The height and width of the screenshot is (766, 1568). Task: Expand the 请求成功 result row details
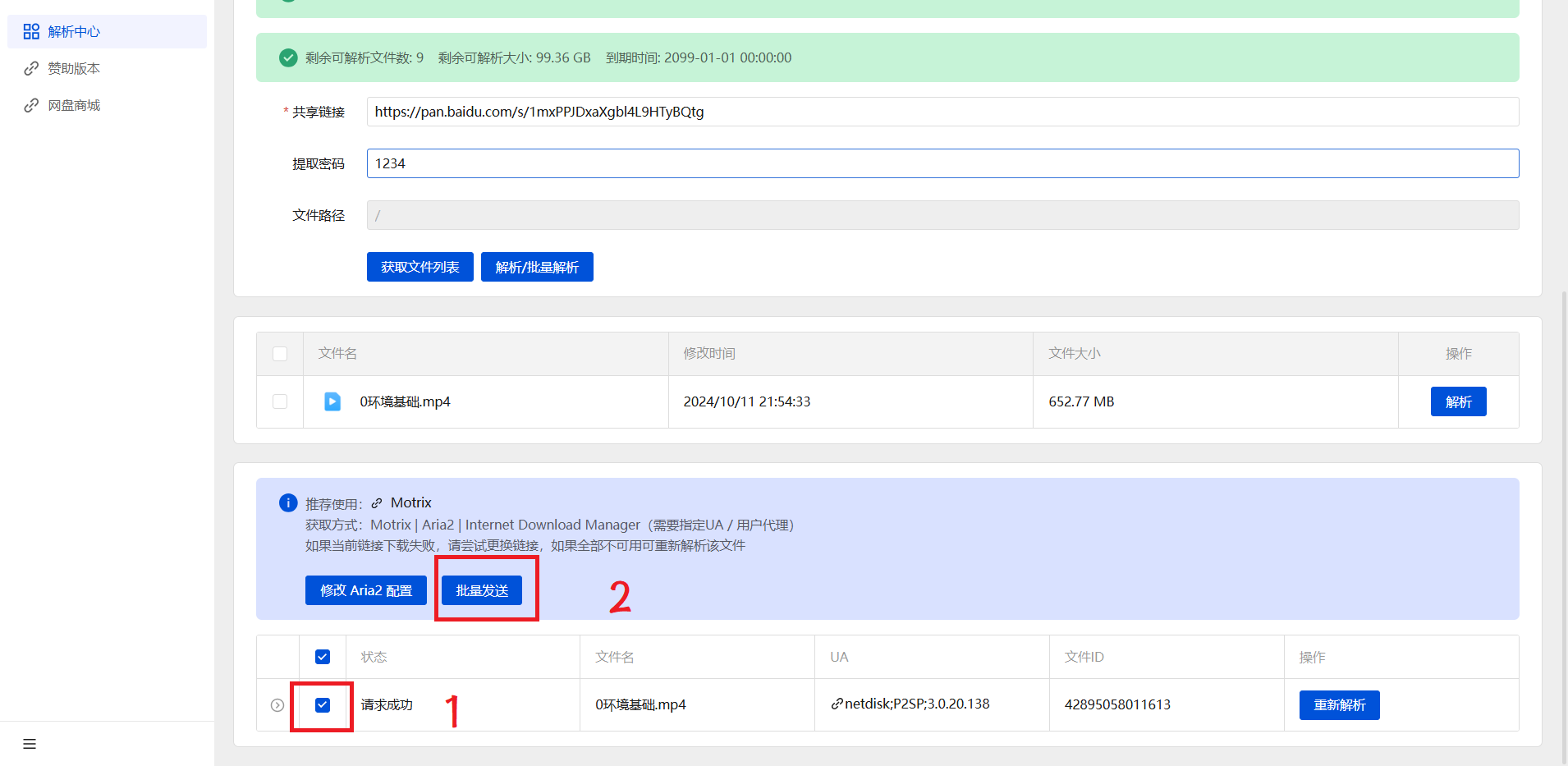point(277,705)
